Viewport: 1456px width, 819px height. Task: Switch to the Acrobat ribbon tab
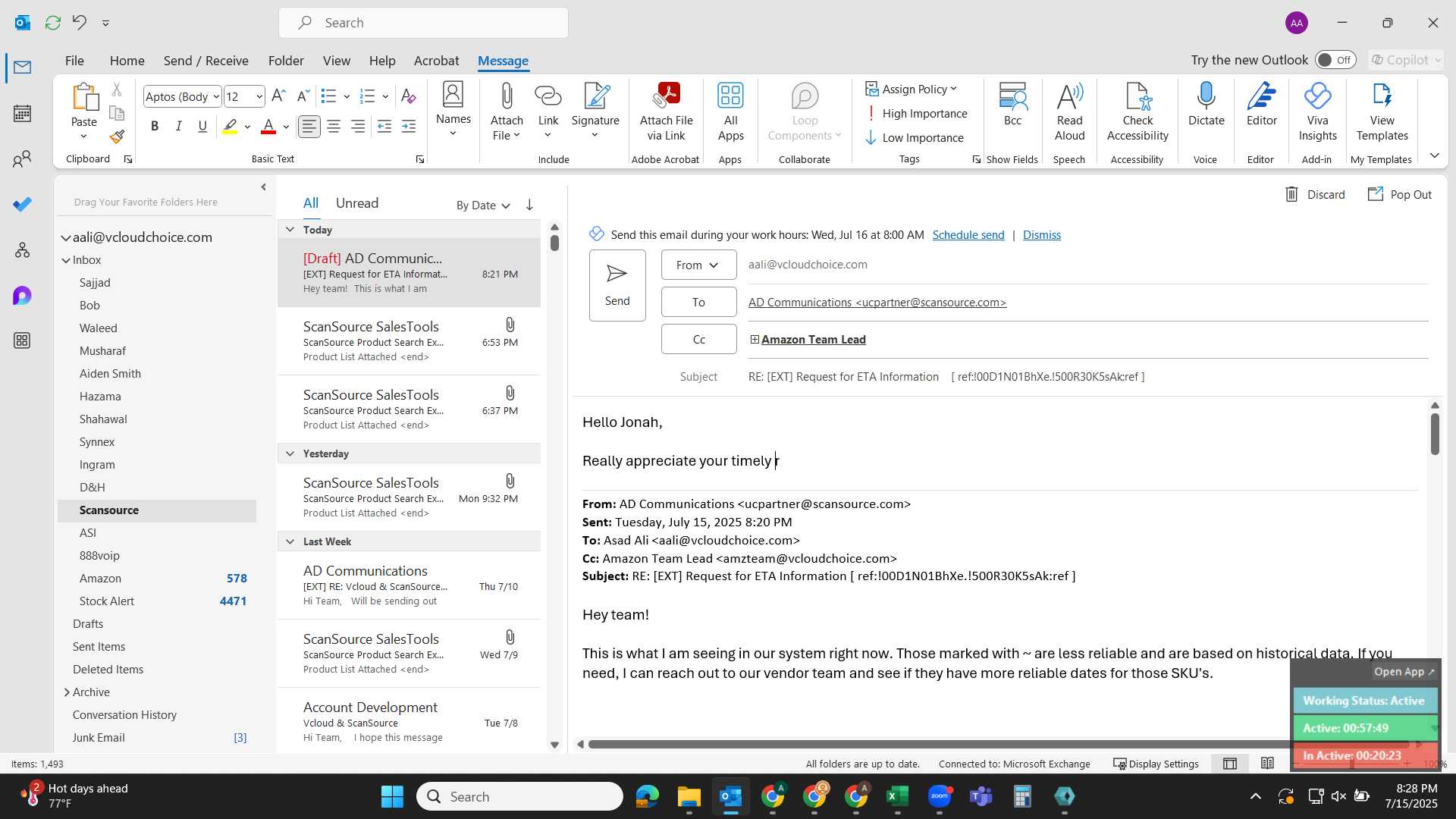436,61
